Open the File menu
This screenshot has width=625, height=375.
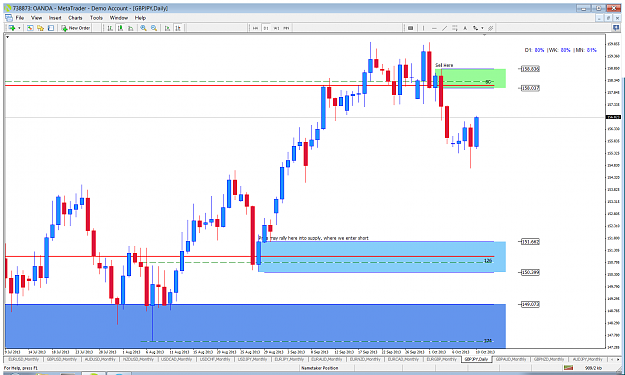(x=20, y=18)
